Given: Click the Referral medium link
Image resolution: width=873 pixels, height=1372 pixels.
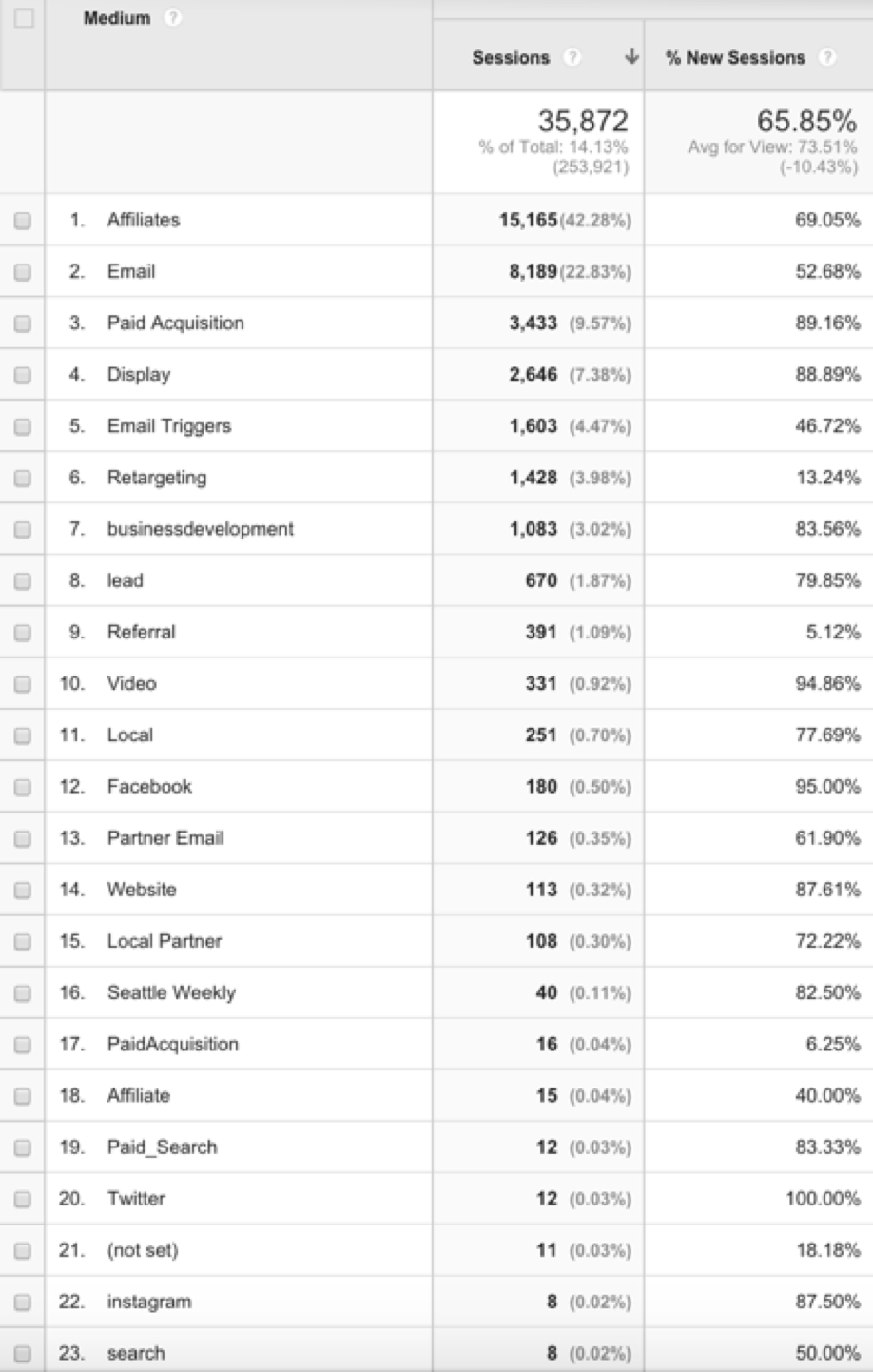Looking at the screenshot, I should point(141,632).
